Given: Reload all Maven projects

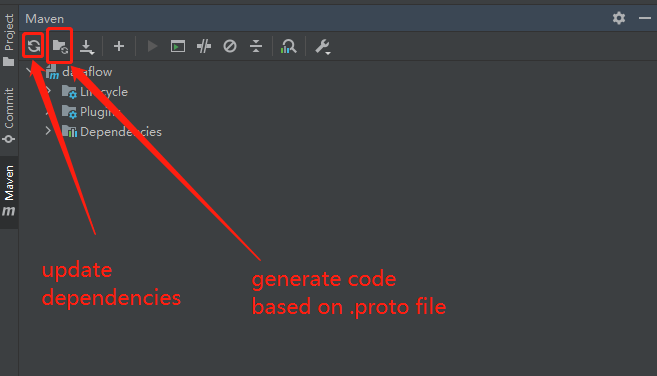Looking at the screenshot, I should click(34, 46).
